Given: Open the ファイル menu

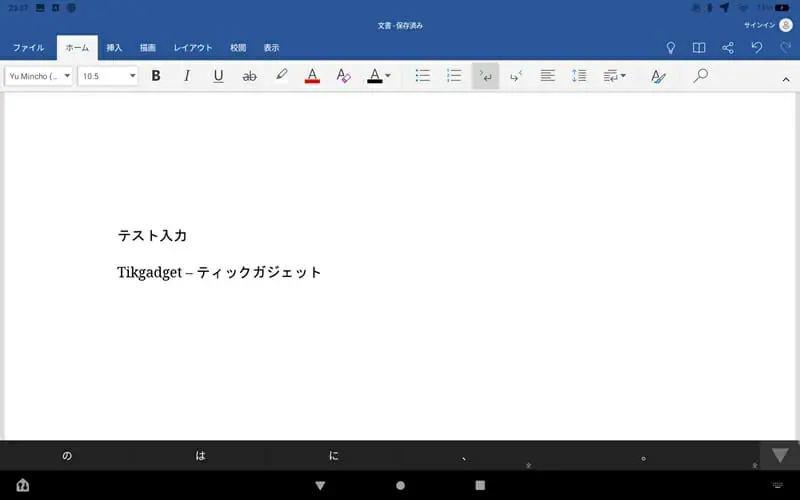Looking at the screenshot, I should click(x=28, y=47).
